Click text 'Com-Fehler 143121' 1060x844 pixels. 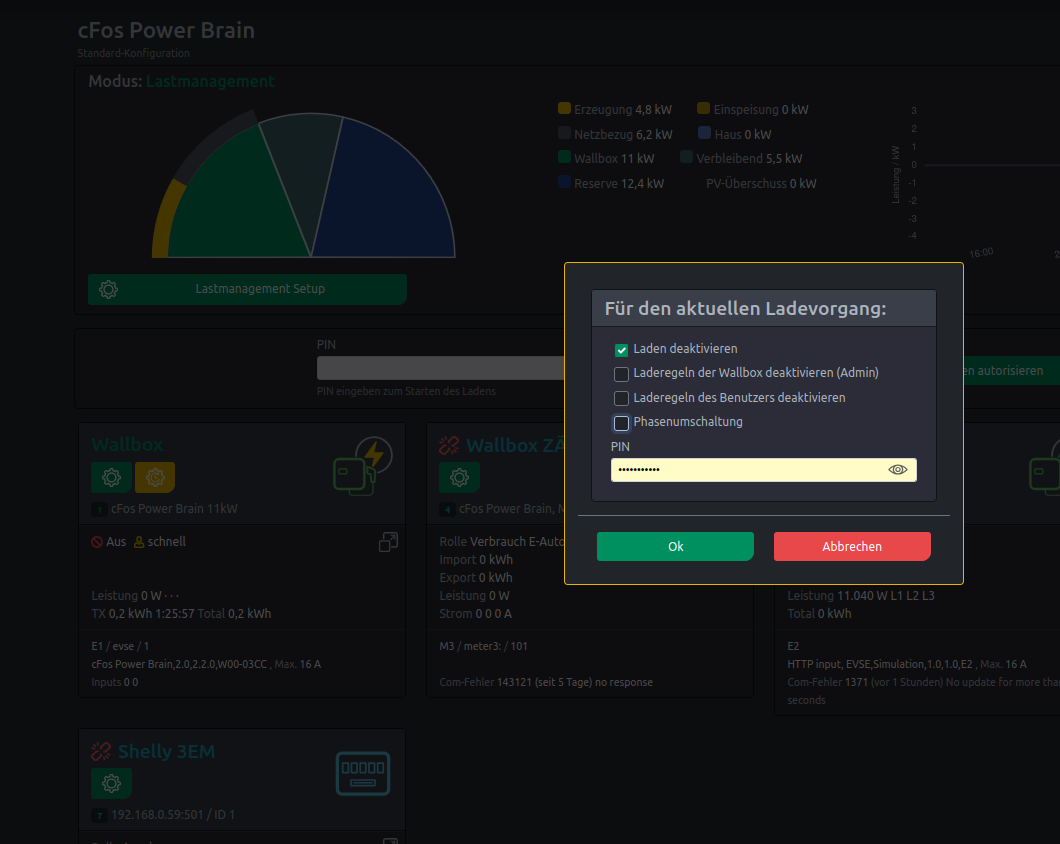pyautogui.click(x=485, y=682)
